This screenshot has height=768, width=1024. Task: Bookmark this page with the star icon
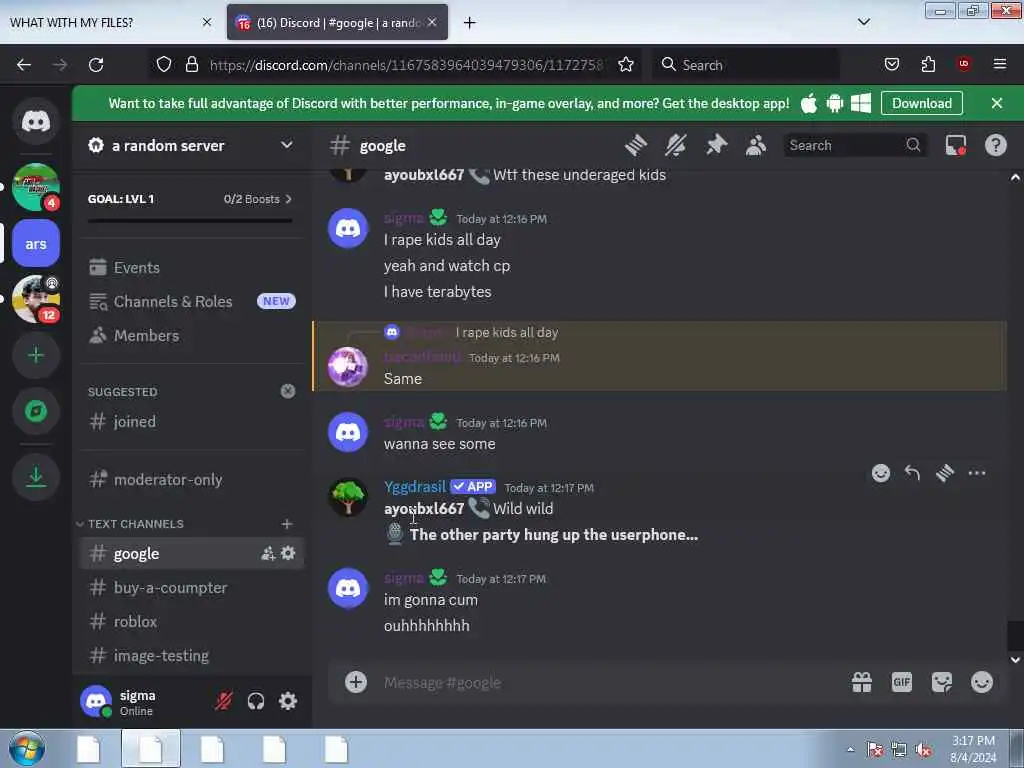(x=626, y=65)
